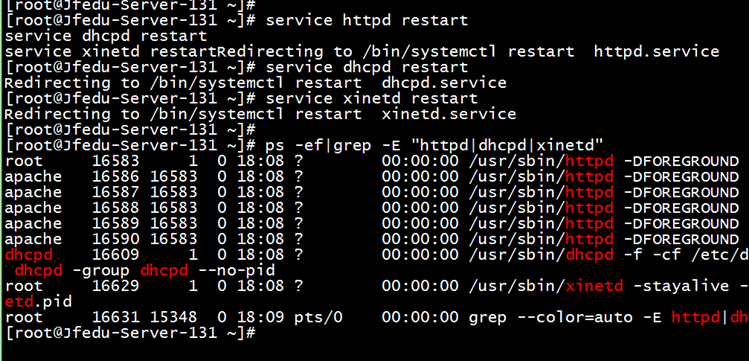The height and width of the screenshot is (361, 749).
Task: Click the pts/0 terminal entry in grep row
Action: click(318, 317)
